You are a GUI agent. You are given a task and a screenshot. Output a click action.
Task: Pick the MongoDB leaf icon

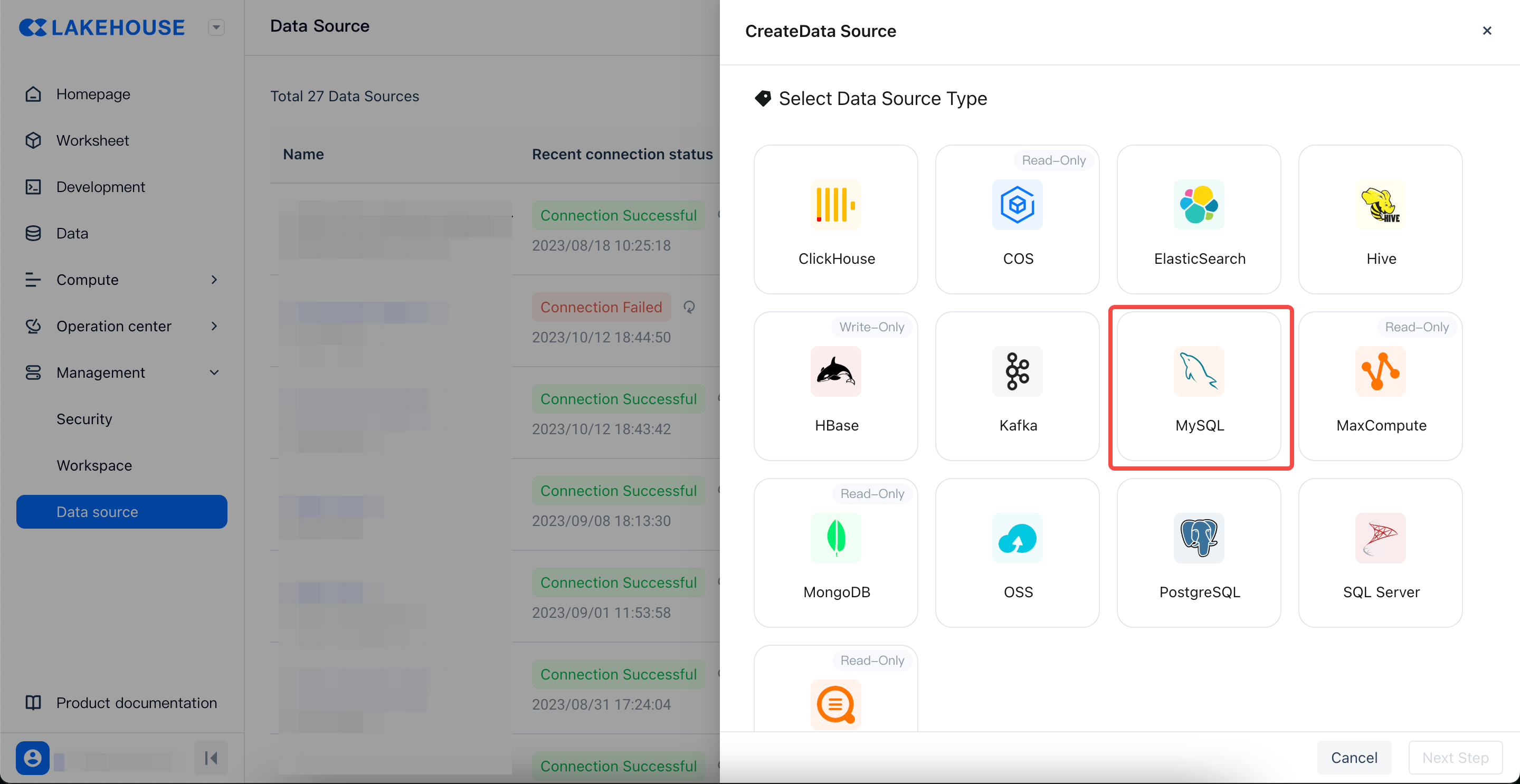point(835,538)
